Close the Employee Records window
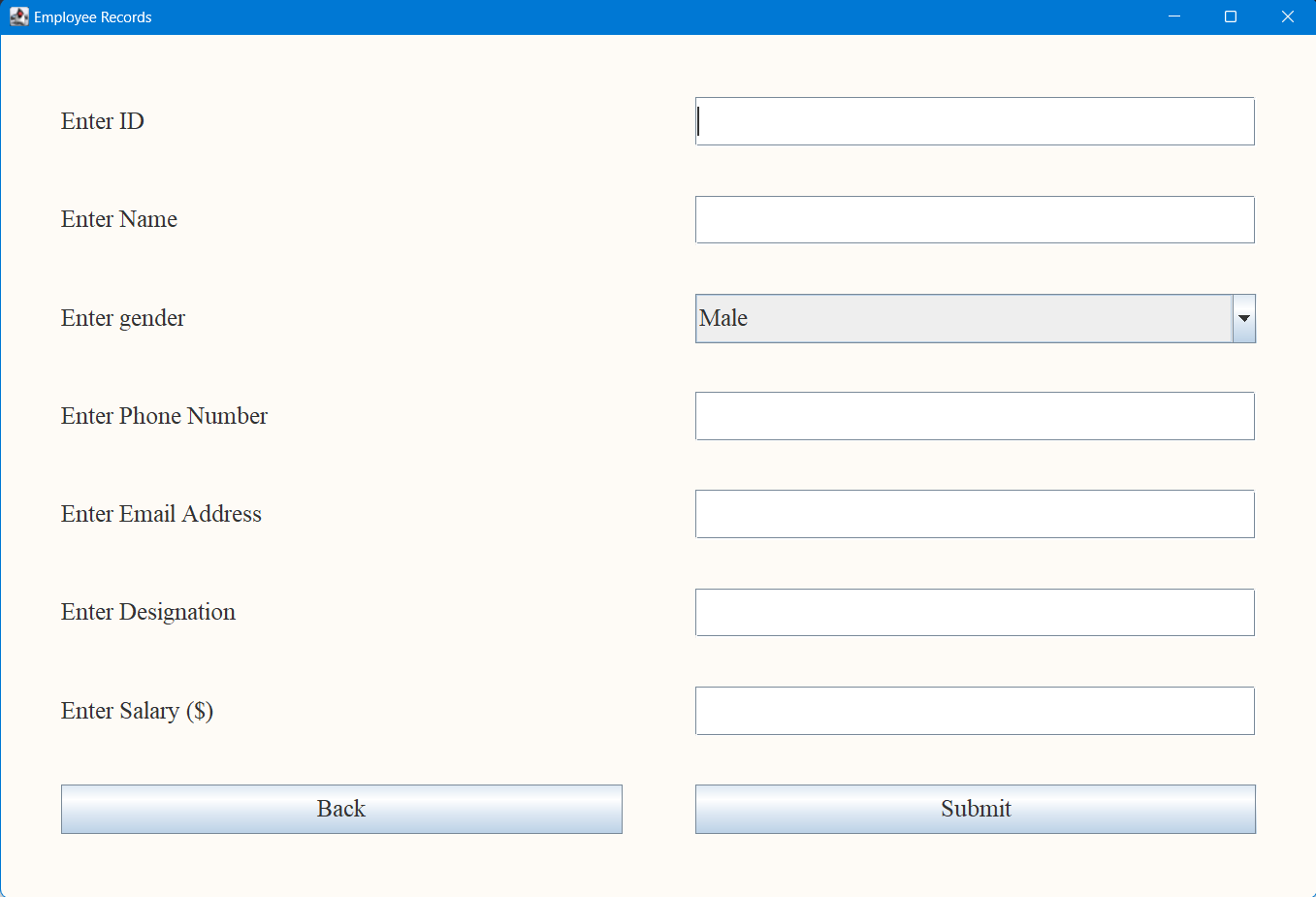Viewport: 1316px width, 897px height. 1288,16
